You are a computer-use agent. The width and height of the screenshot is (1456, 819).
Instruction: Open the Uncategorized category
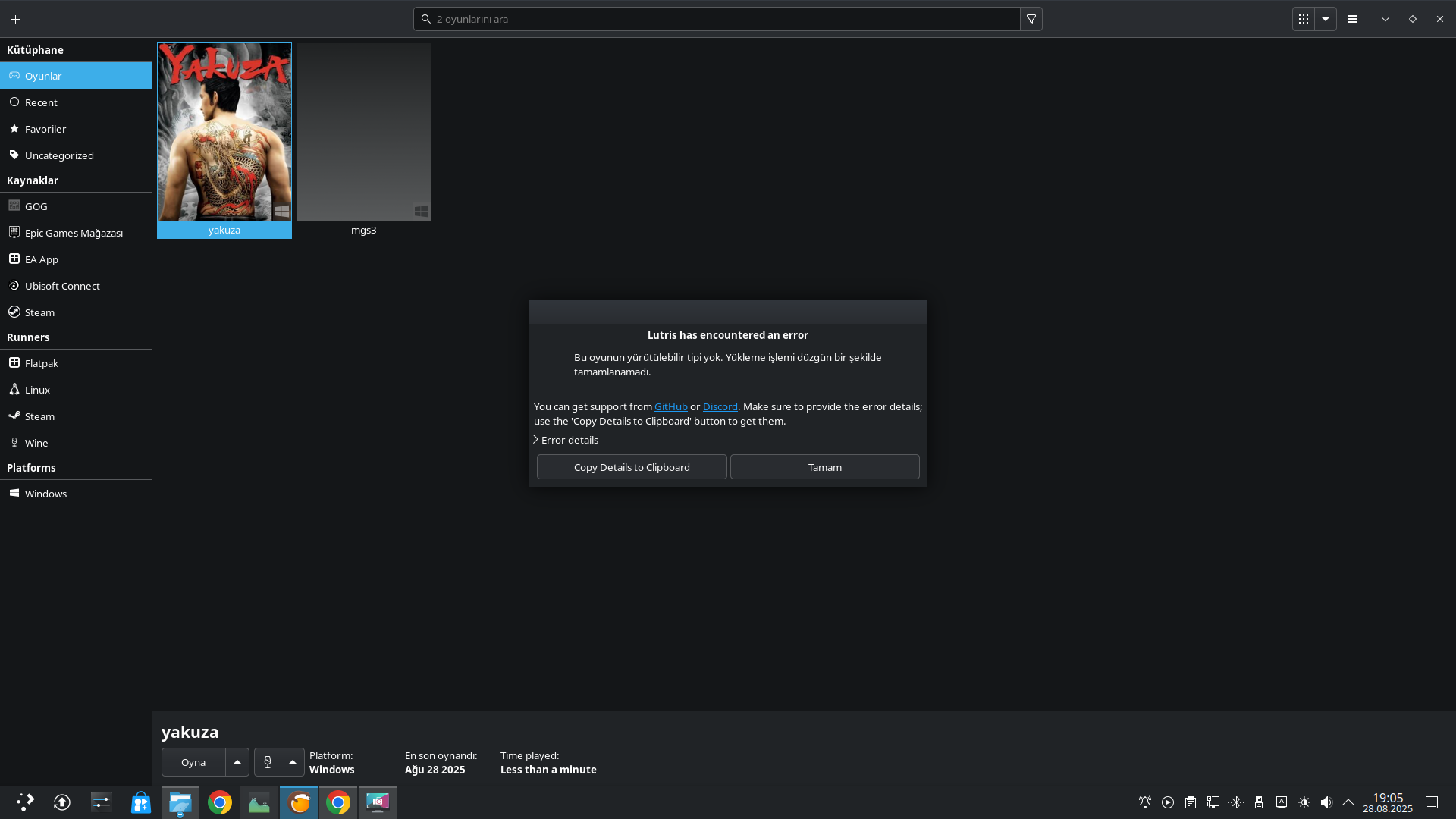(x=76, y=155)
